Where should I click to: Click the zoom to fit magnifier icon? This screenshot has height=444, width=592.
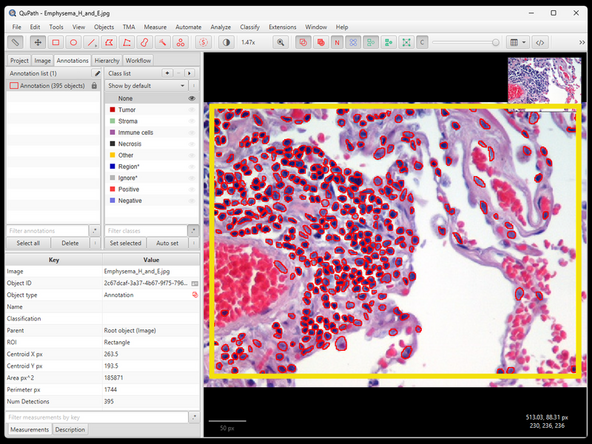(x=281, y=42)
